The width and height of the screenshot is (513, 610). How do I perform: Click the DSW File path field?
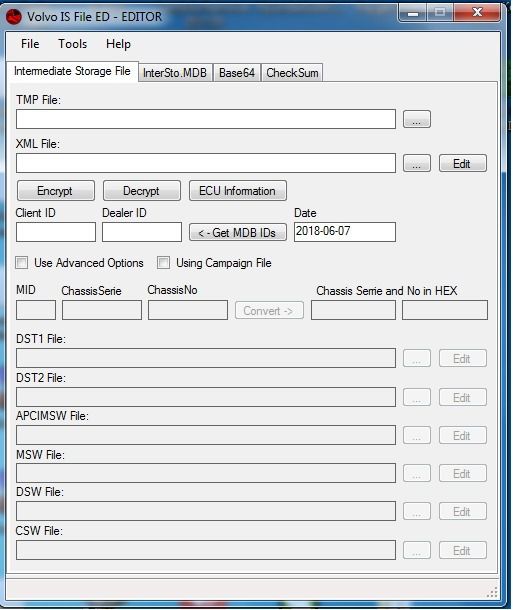tap(206, 511)
